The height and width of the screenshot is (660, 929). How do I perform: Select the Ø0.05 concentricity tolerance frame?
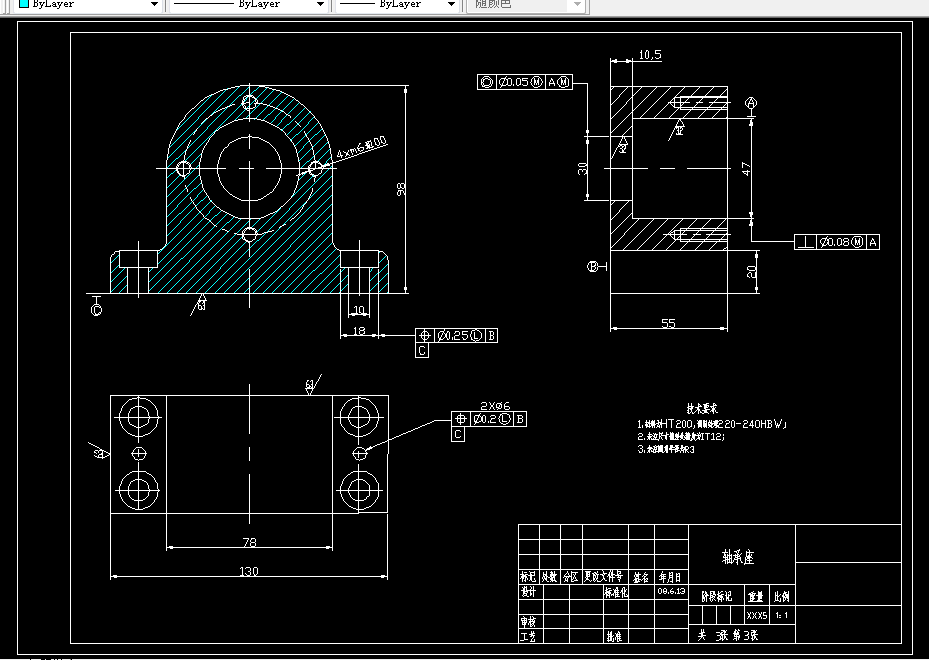tap(525, 82)
